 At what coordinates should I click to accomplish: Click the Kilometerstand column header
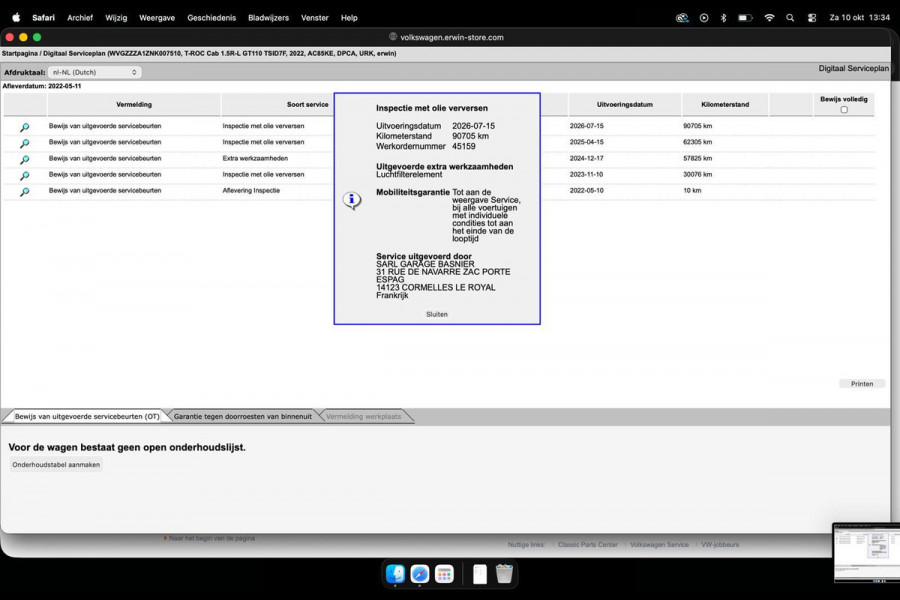click(x=725, y=104)
